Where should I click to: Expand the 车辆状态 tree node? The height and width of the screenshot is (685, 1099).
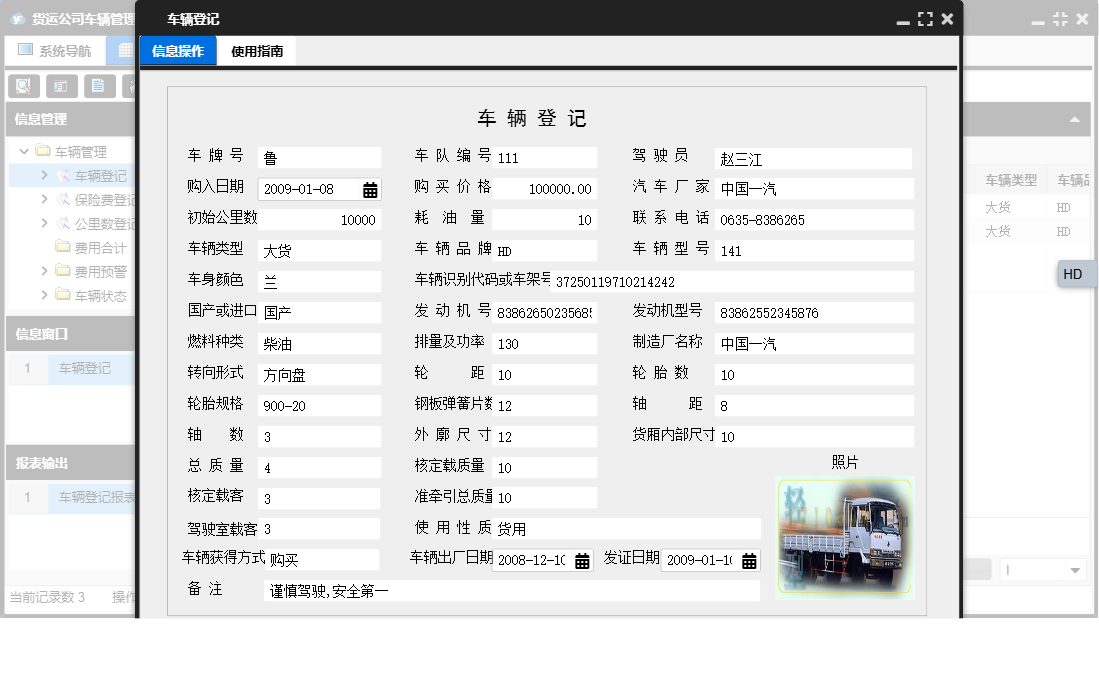click(x=45, y=295)
